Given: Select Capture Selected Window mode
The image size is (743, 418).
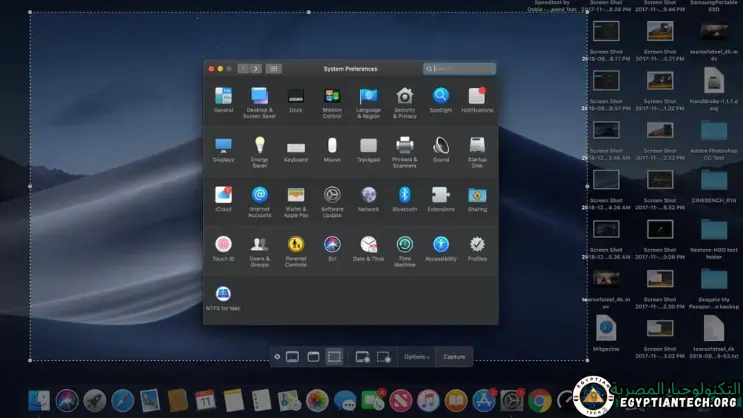Looking at the screenshot, I should click(x=313, y=357).
